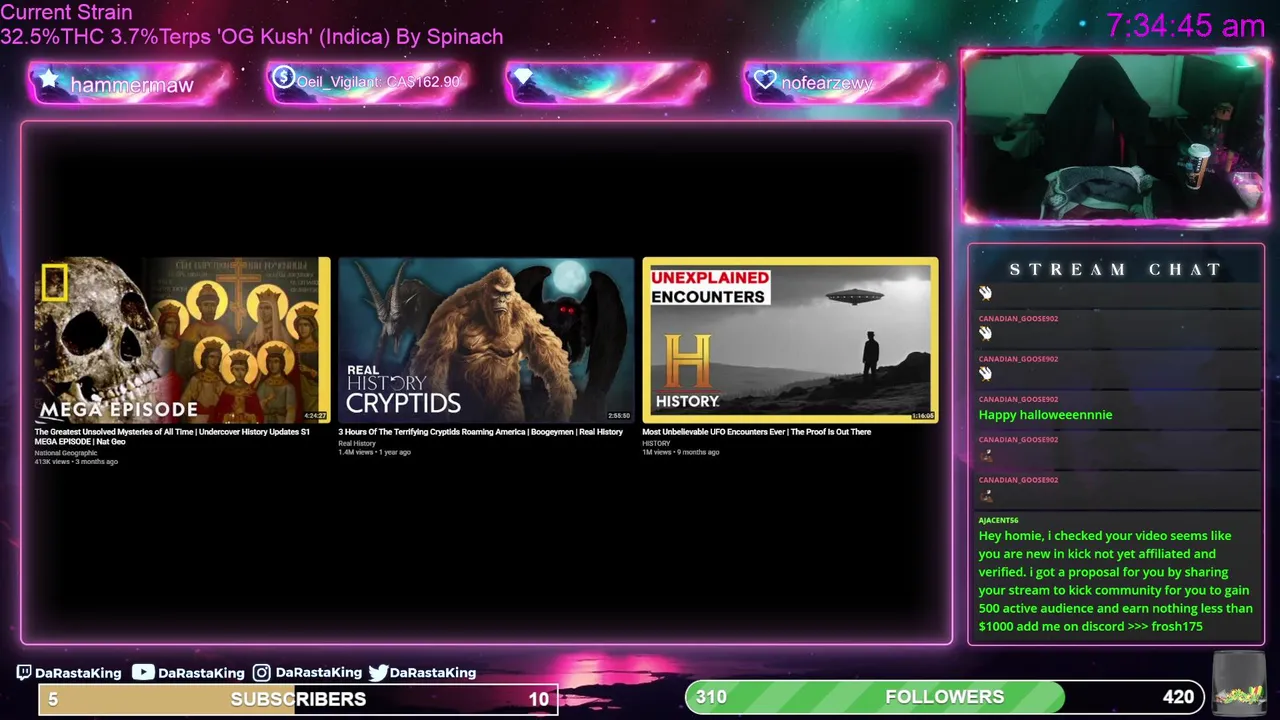
Task: Click the YouTube logo icon in the socials bar
Action: [x=143, y=672]
